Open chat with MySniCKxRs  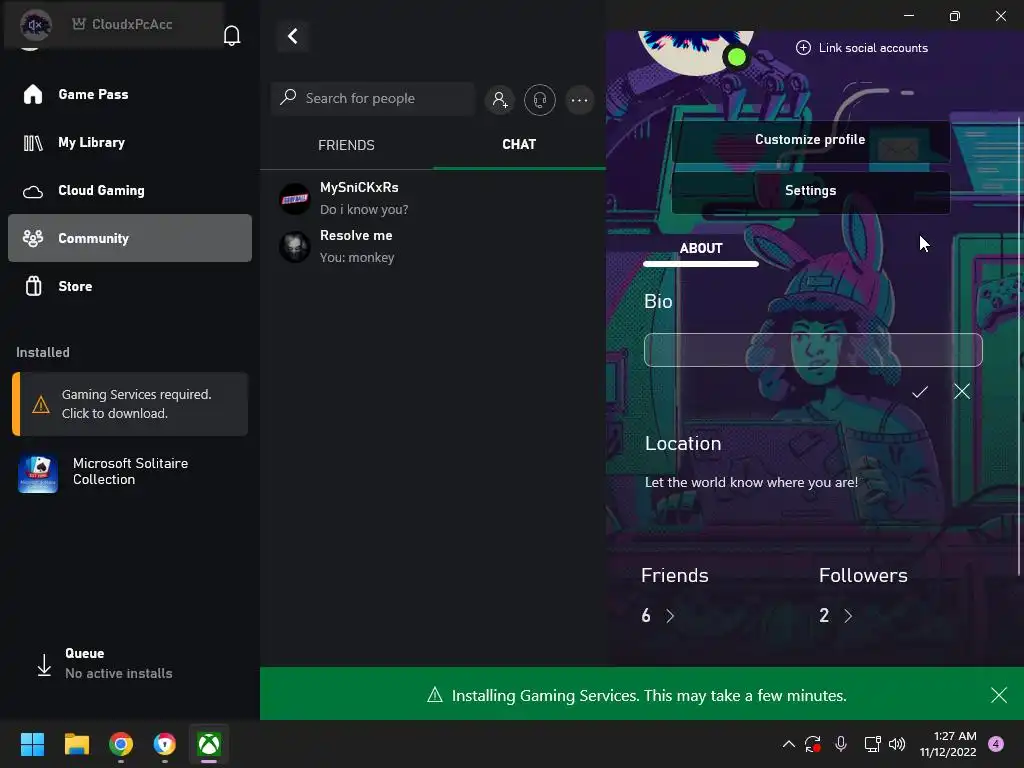tap(432, 198)
